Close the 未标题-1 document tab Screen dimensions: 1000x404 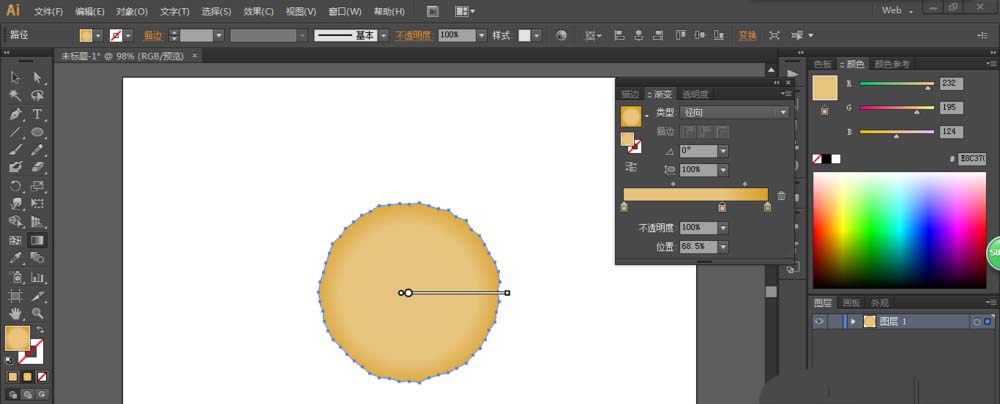coord(195,56)
